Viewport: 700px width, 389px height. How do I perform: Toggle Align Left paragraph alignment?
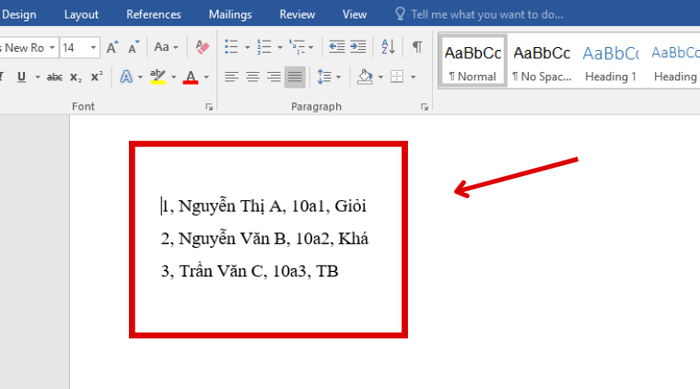tap(231, 77)
